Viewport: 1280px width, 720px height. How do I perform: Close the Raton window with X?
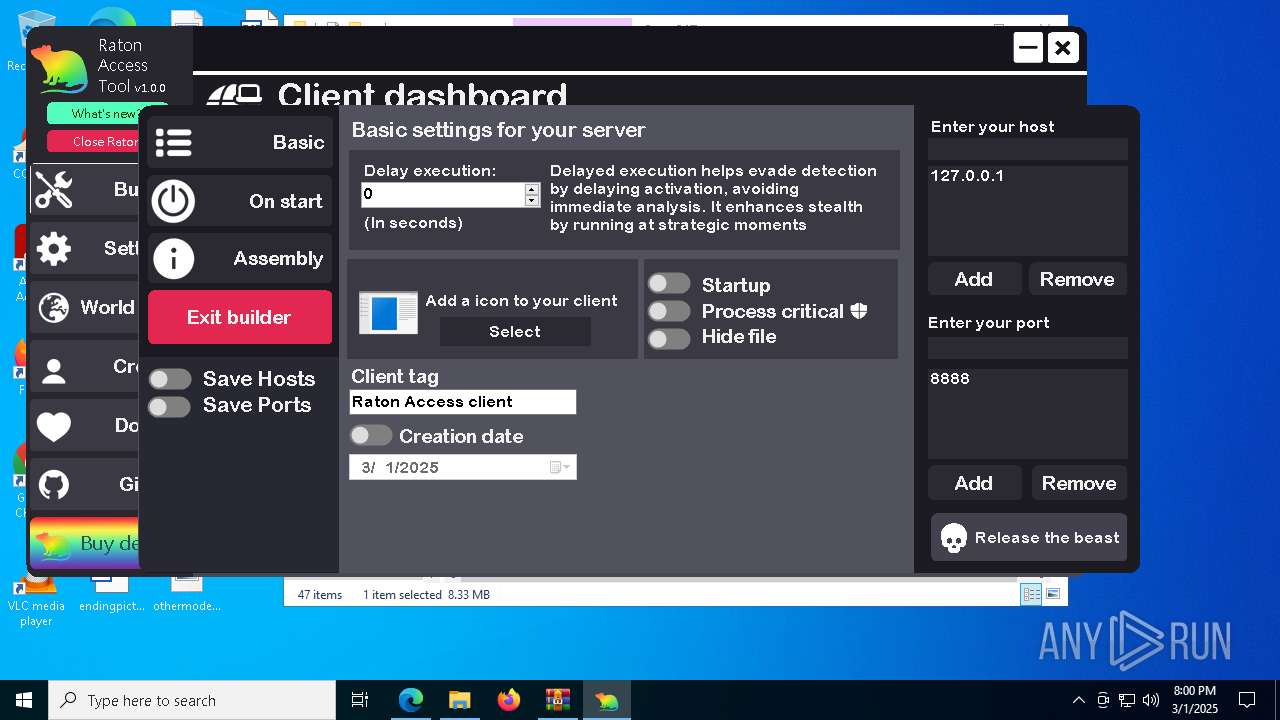(1063, 47)
